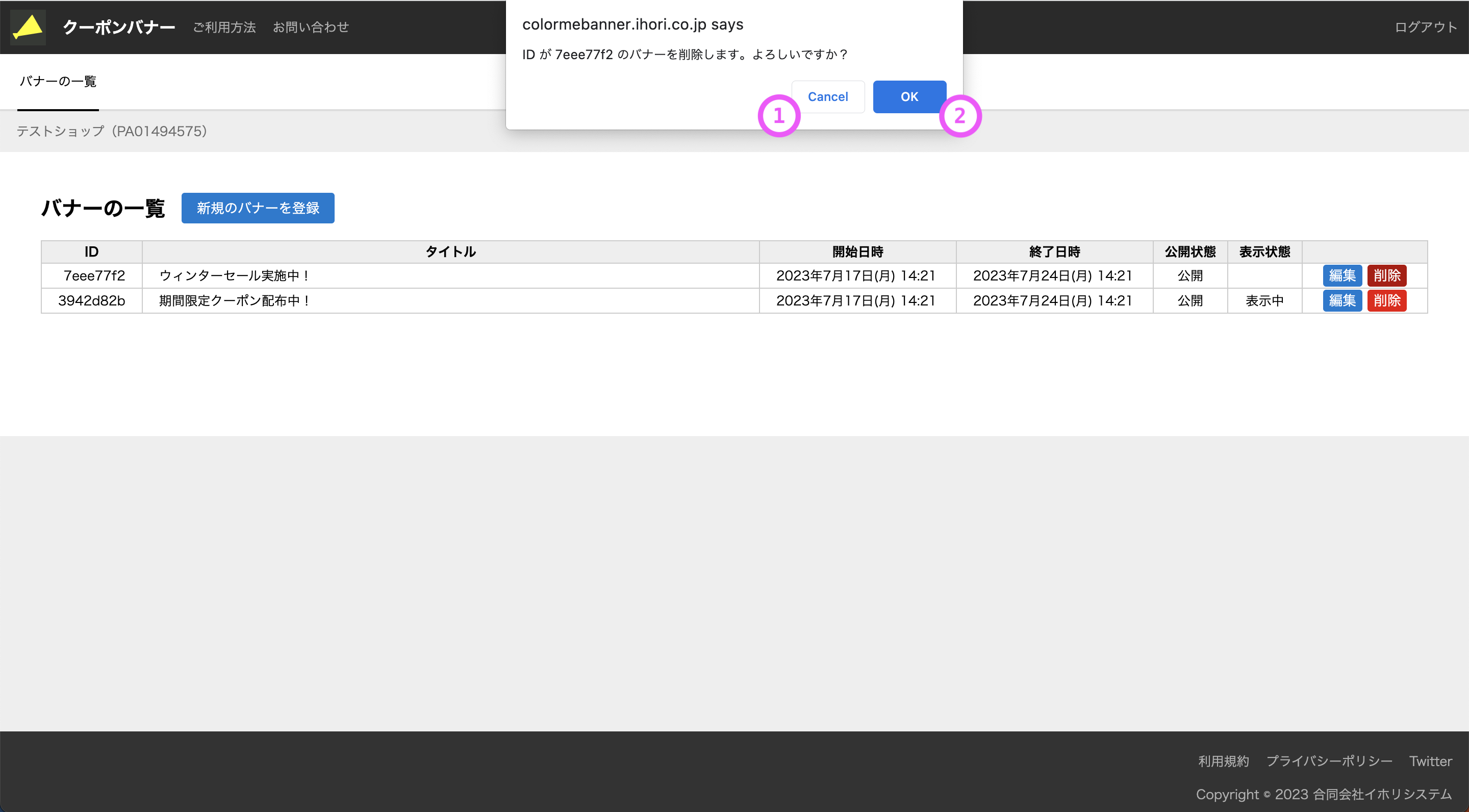Edit banner ウィンターセール実施中！
This screenshot has width=1469, height=812.
tap(1342, 275)
